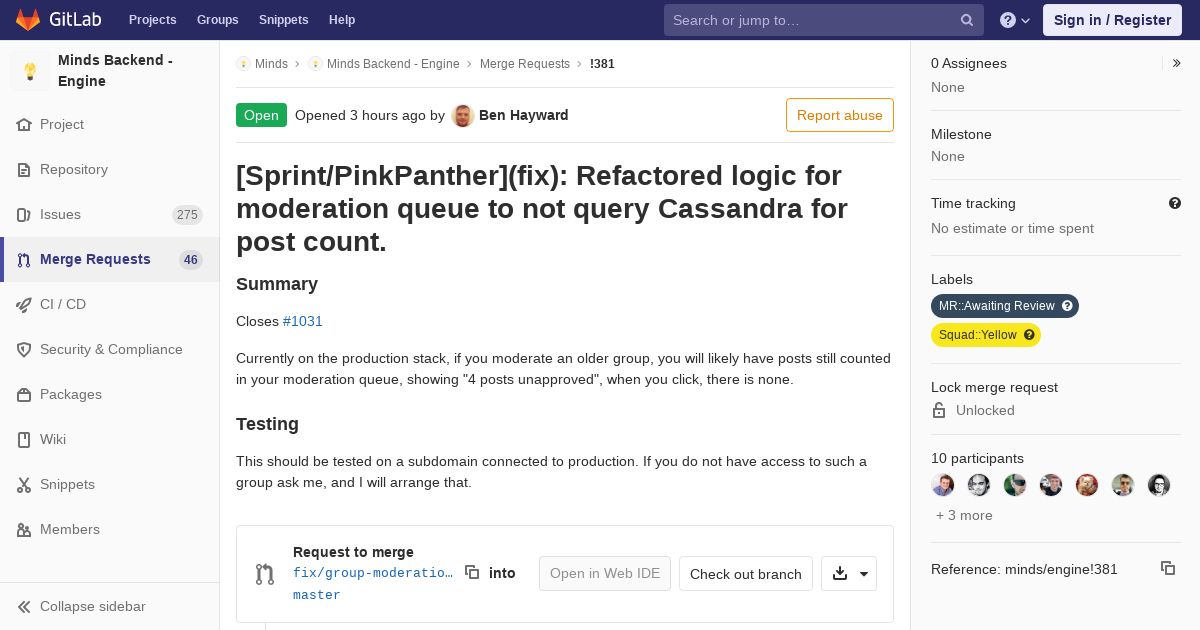Click the Report abuse button
This screenshot has width=1200, height=630.
pos(840,115)
